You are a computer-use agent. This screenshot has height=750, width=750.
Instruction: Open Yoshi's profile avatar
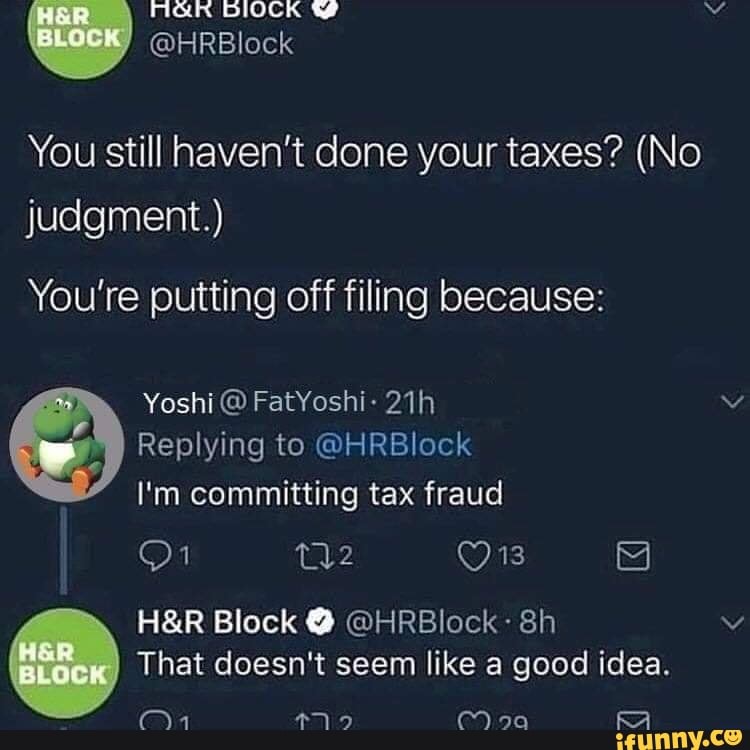(x=66, y=445)
